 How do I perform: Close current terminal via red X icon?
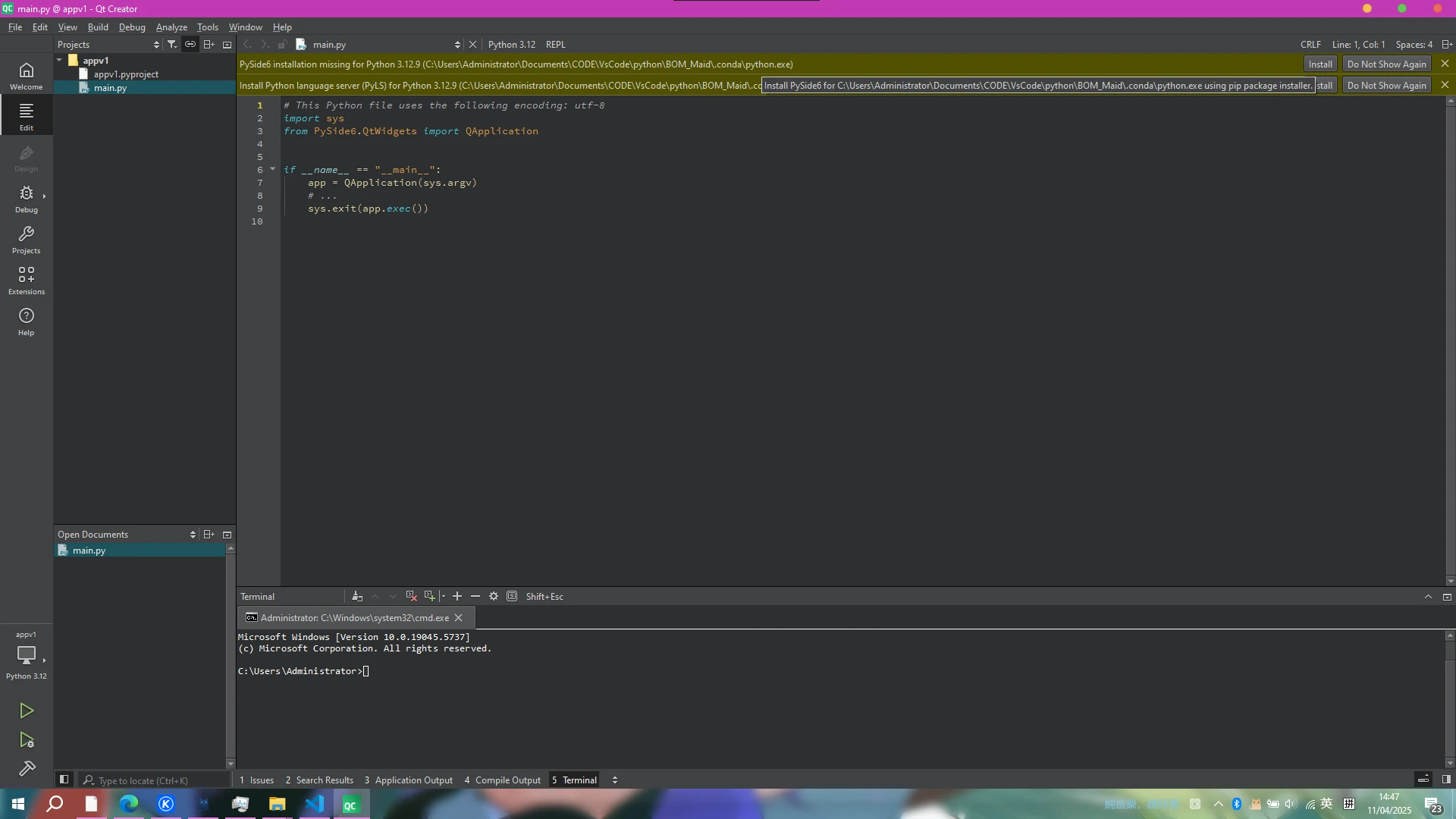[411, 597]
